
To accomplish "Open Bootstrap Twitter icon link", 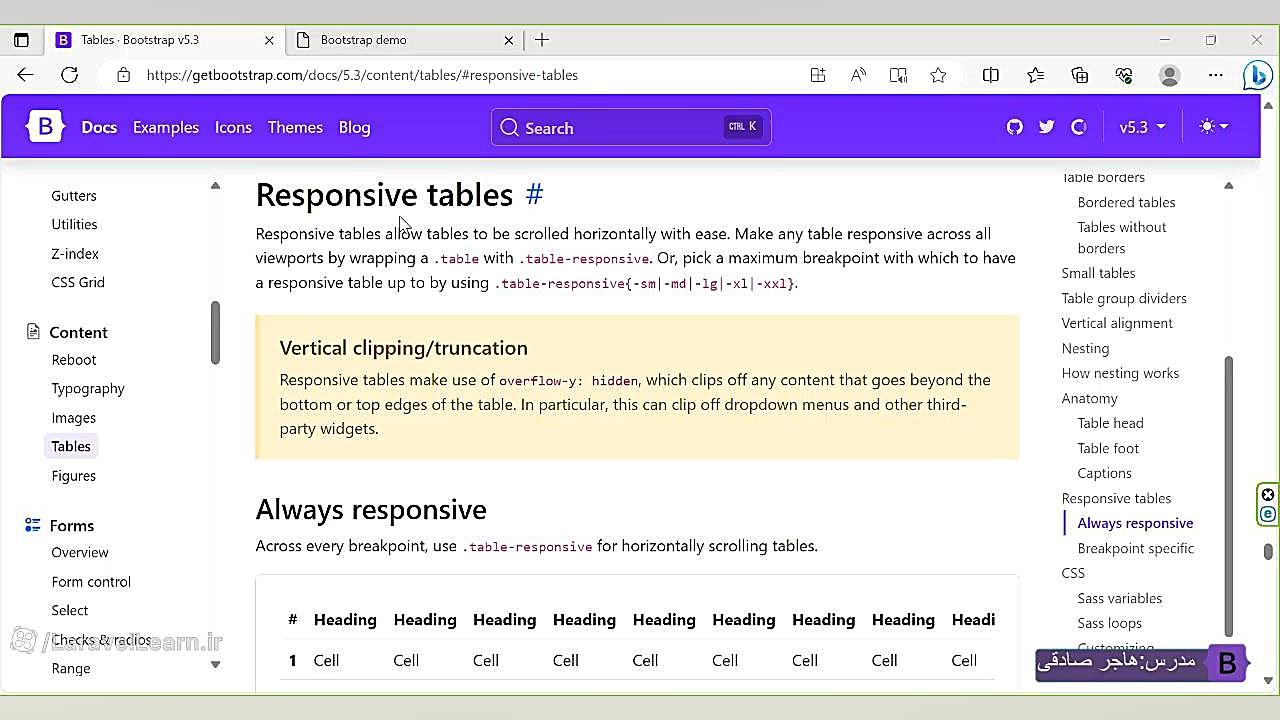I will coord(1047,127).
